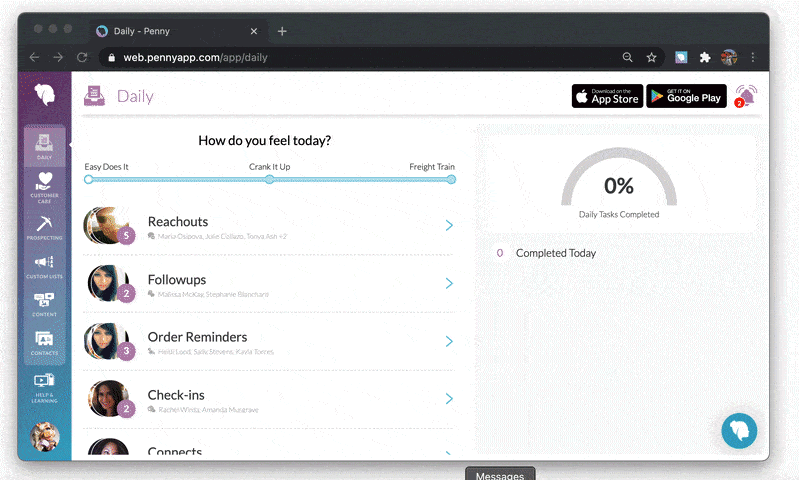Open the partially visible Connects heading
799x480 pixels.
[x=175, y=450]
